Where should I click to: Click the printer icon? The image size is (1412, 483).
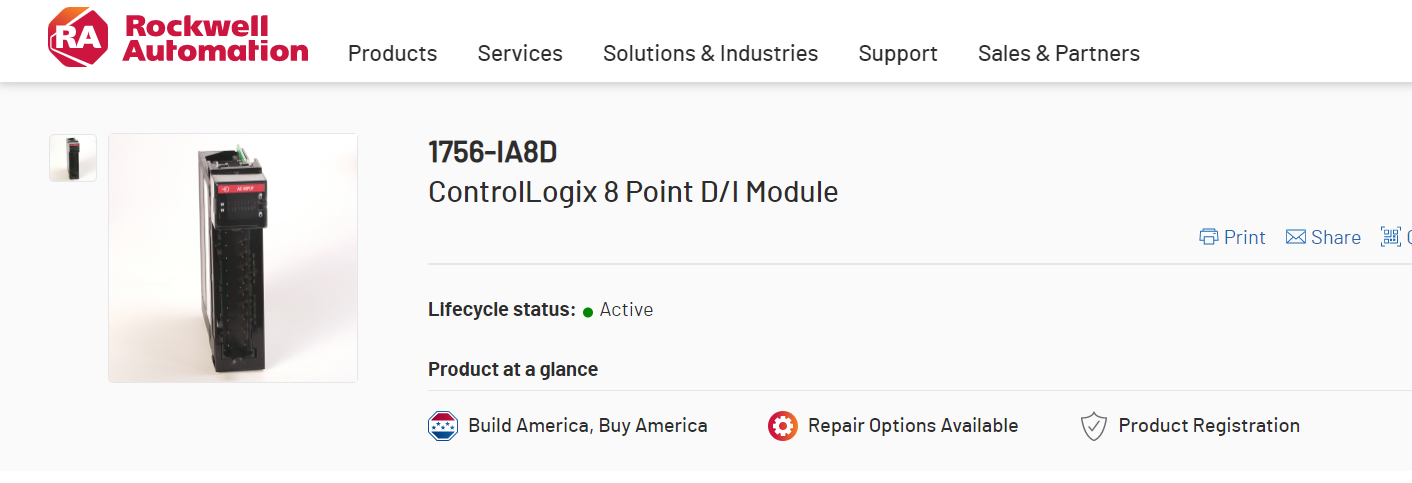pyautogui.click(x=1209, y=237)
